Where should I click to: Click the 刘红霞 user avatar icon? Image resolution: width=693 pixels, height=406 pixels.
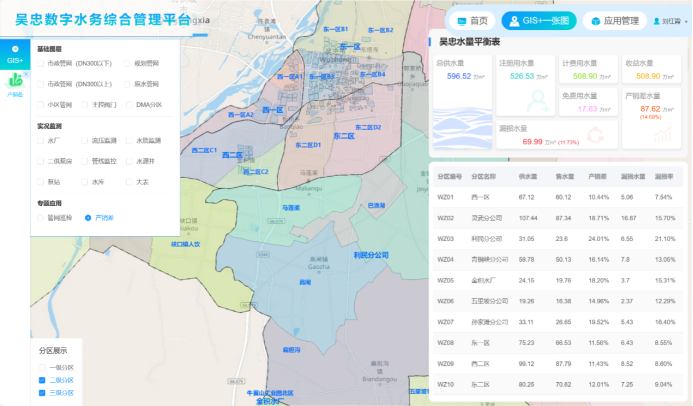pos(656,21)
